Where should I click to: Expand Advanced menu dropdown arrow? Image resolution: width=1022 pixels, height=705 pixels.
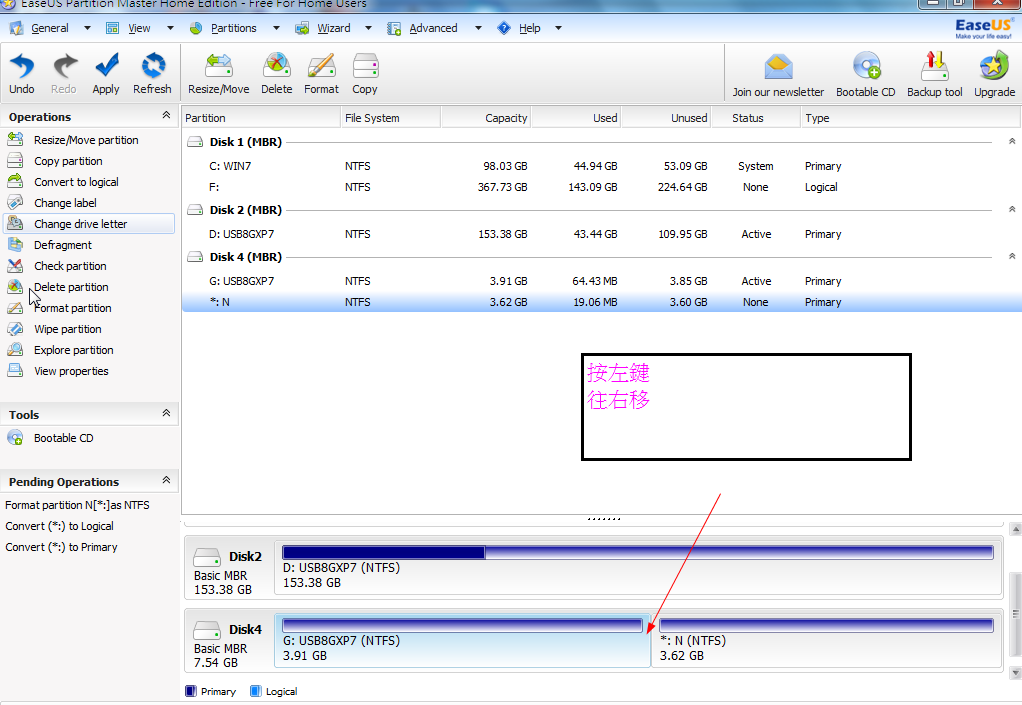pos(478,28)
